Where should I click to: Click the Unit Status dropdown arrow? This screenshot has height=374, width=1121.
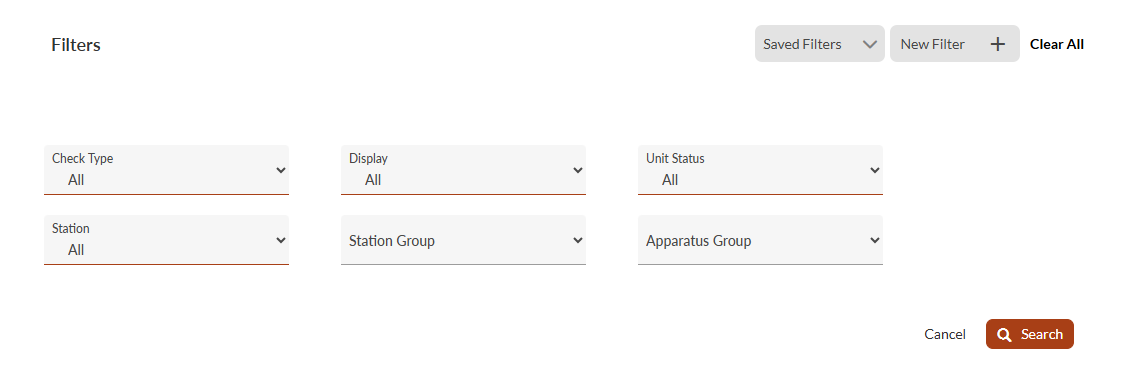coord(874,170)
